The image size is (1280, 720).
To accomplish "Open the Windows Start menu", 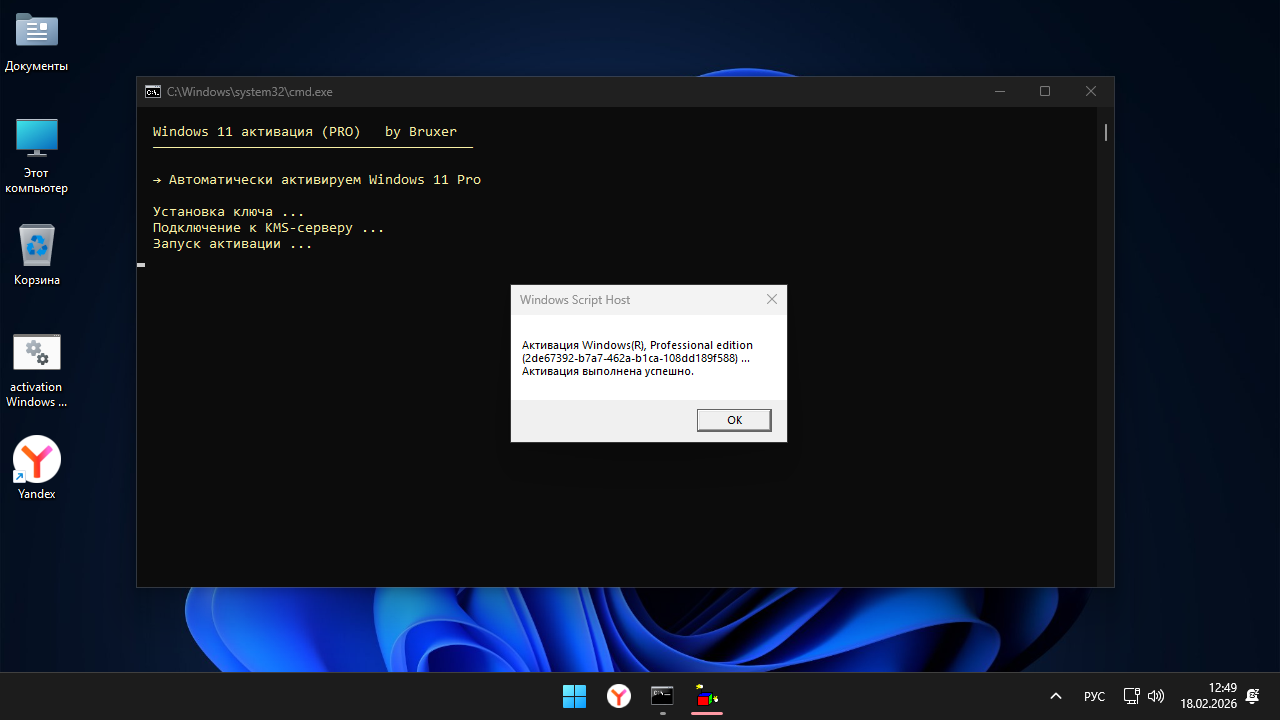I will click(574, 696).
